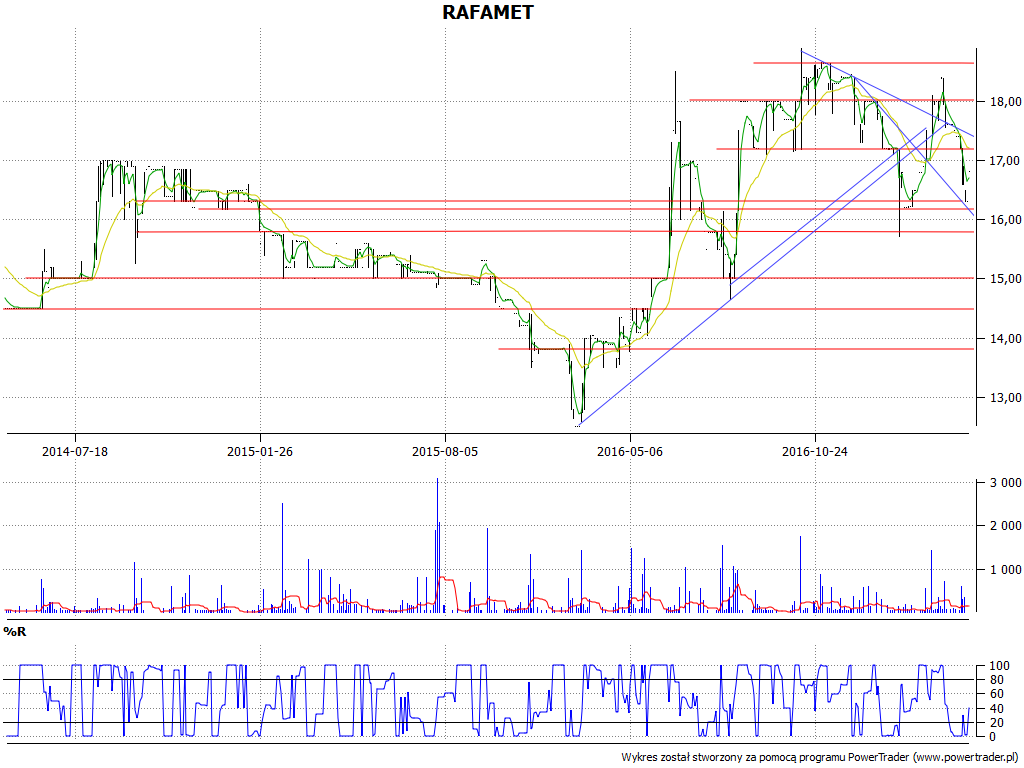Open the PowerTrader credit text
The image size is (1024, 768).
point(821,758)
